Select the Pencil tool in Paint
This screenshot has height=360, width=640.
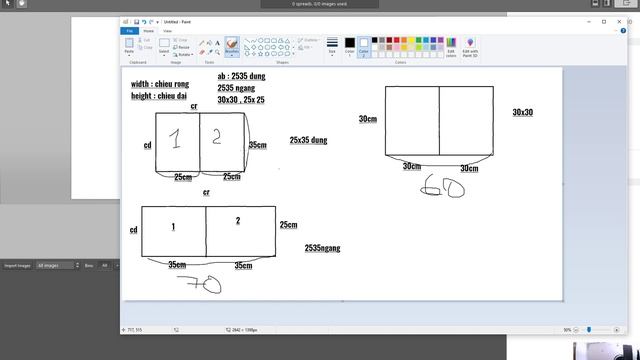[202, 43]
